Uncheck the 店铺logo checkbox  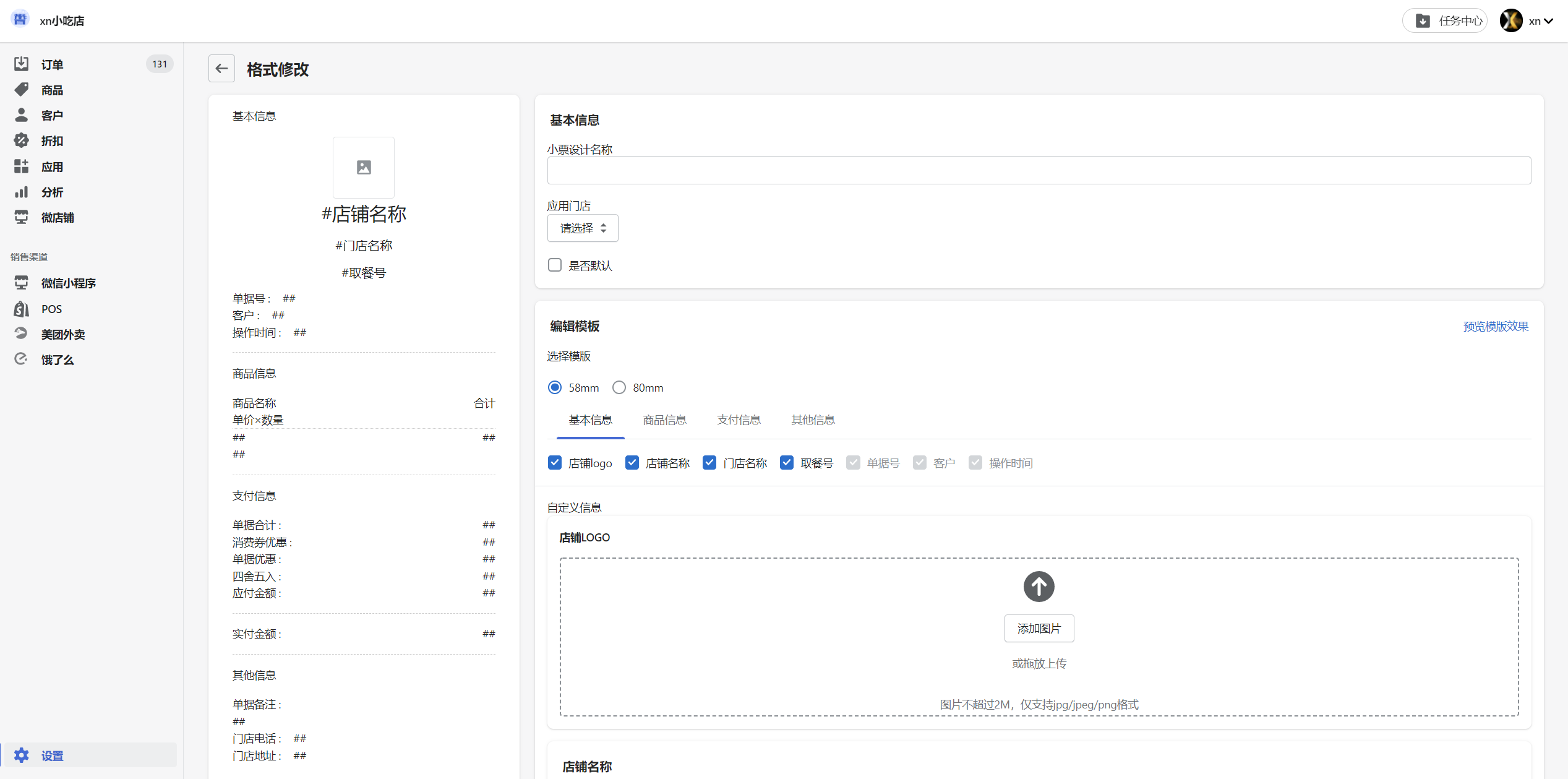pos(555,463)
